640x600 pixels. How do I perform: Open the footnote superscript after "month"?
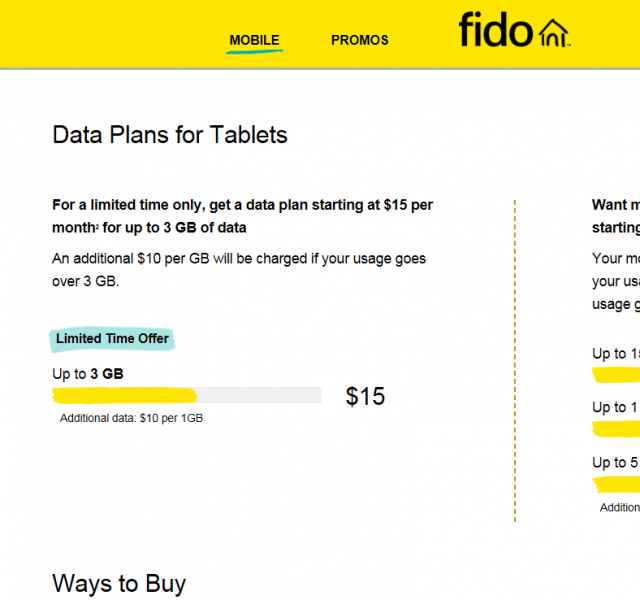[x=97, y=224]
